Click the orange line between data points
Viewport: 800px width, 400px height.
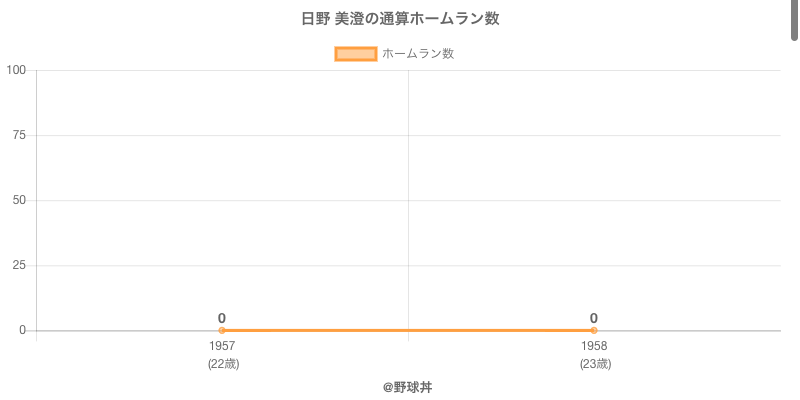pyautogui.click(x=408, y=330)
